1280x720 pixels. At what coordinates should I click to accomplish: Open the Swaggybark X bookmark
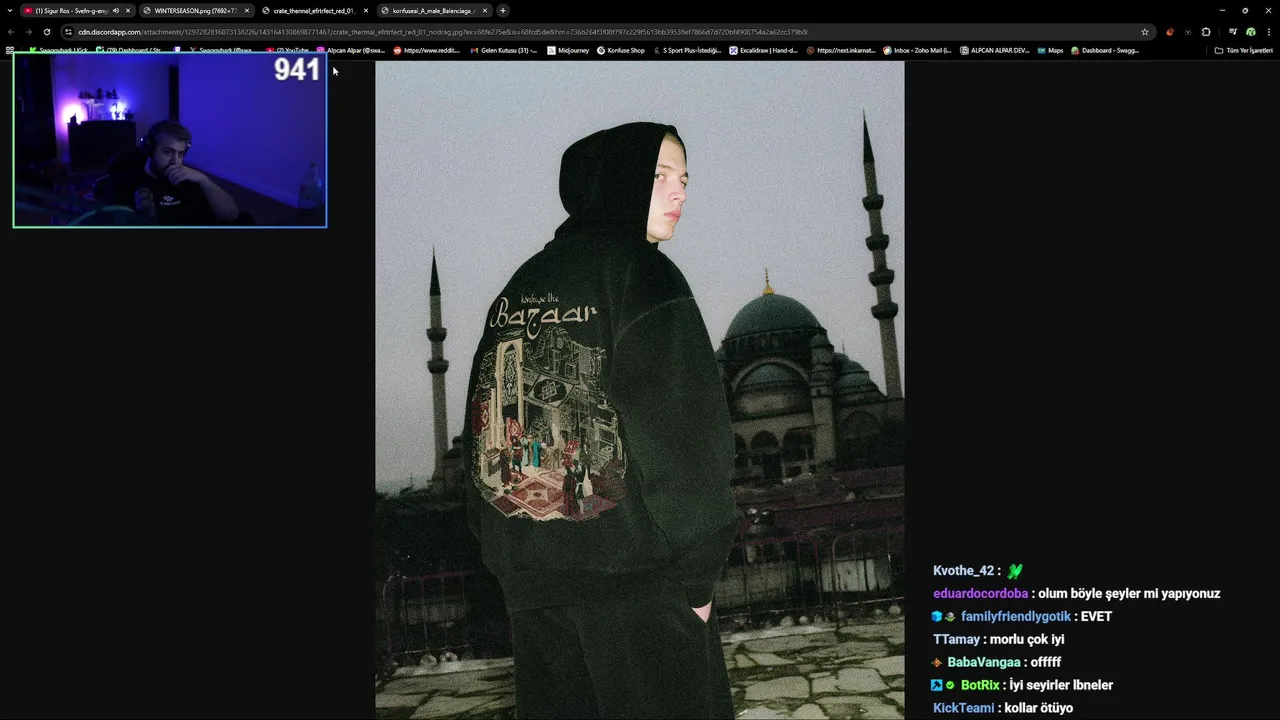220,50
